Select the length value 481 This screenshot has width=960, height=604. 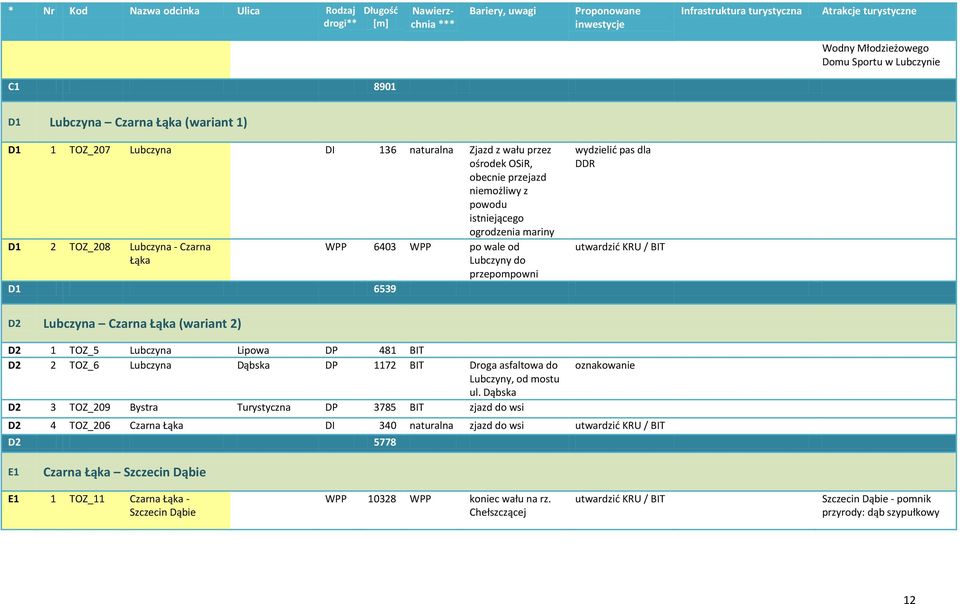pos(388,351)
